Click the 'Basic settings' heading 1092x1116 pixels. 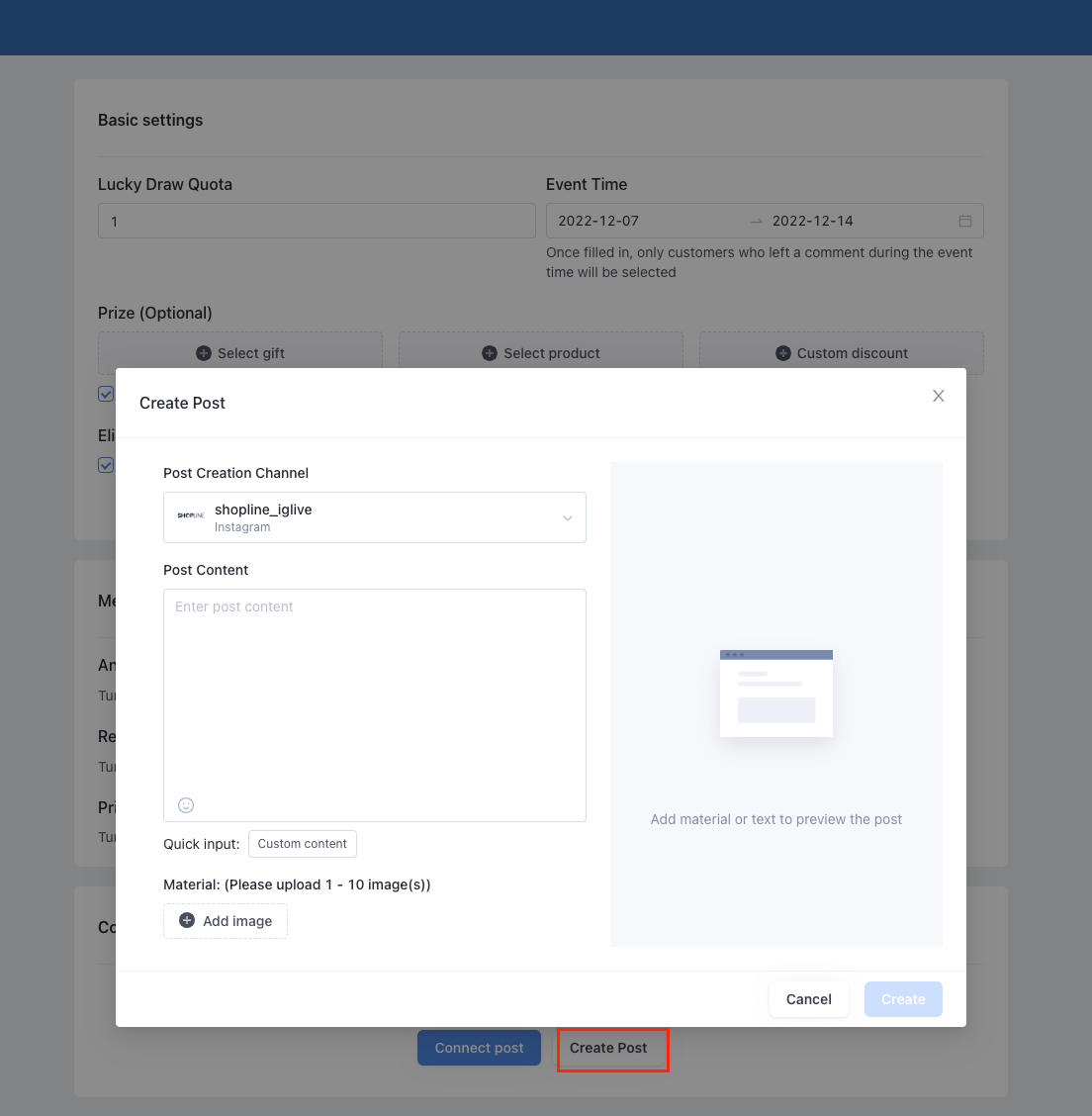pos(150,120)
